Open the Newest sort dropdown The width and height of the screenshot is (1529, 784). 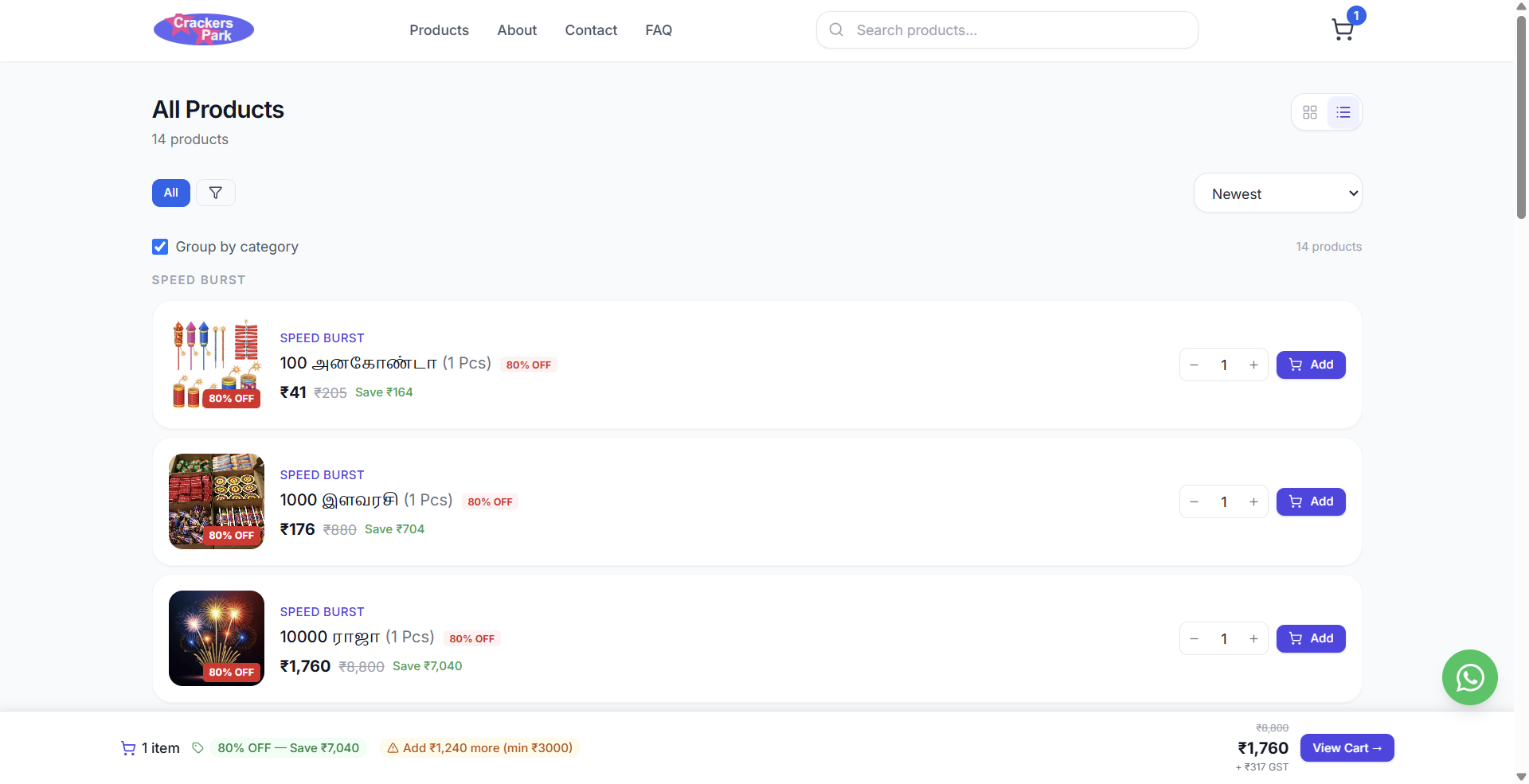[1277, 193]
